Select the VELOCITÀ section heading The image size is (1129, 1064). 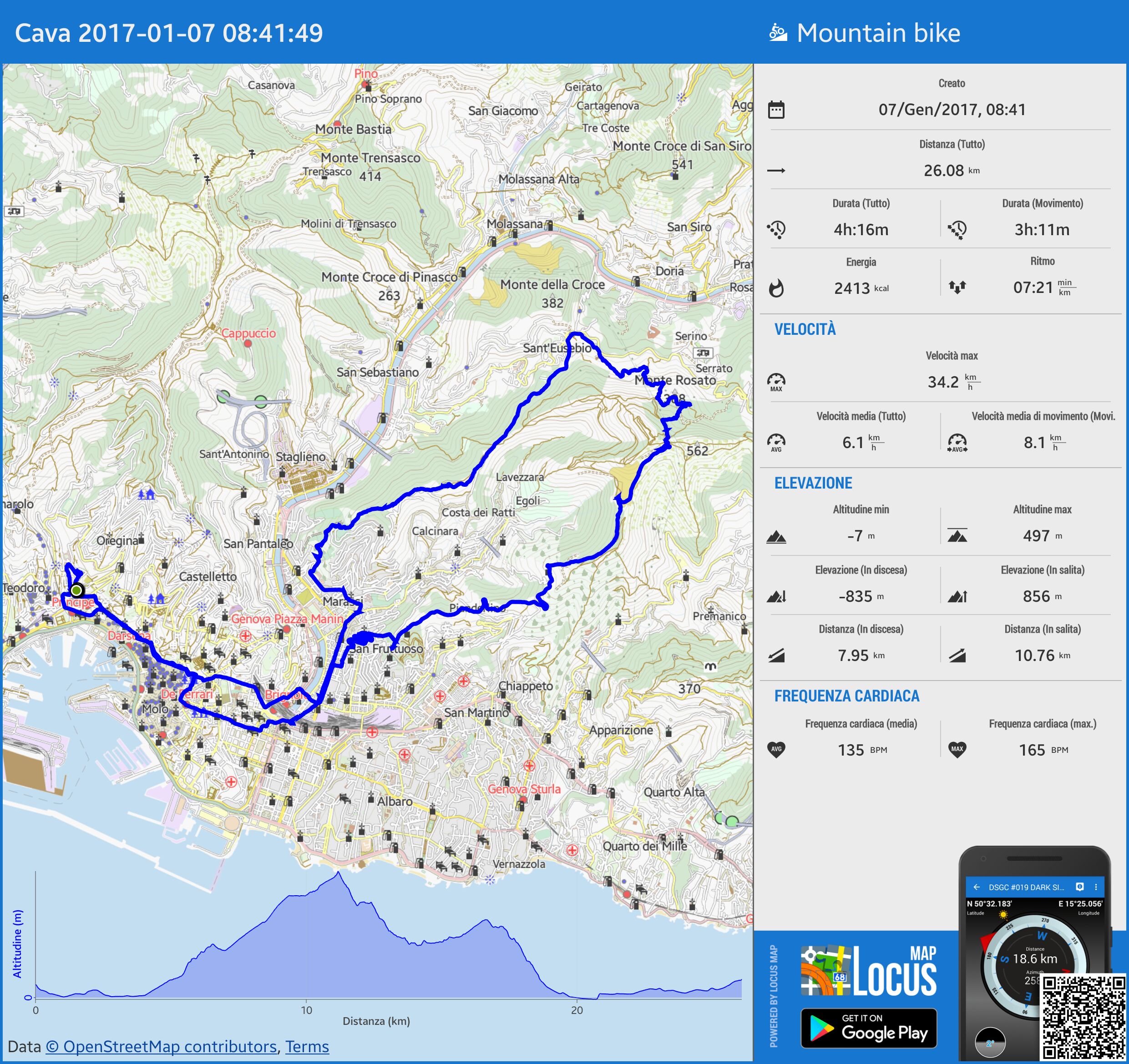click(805, 329)
